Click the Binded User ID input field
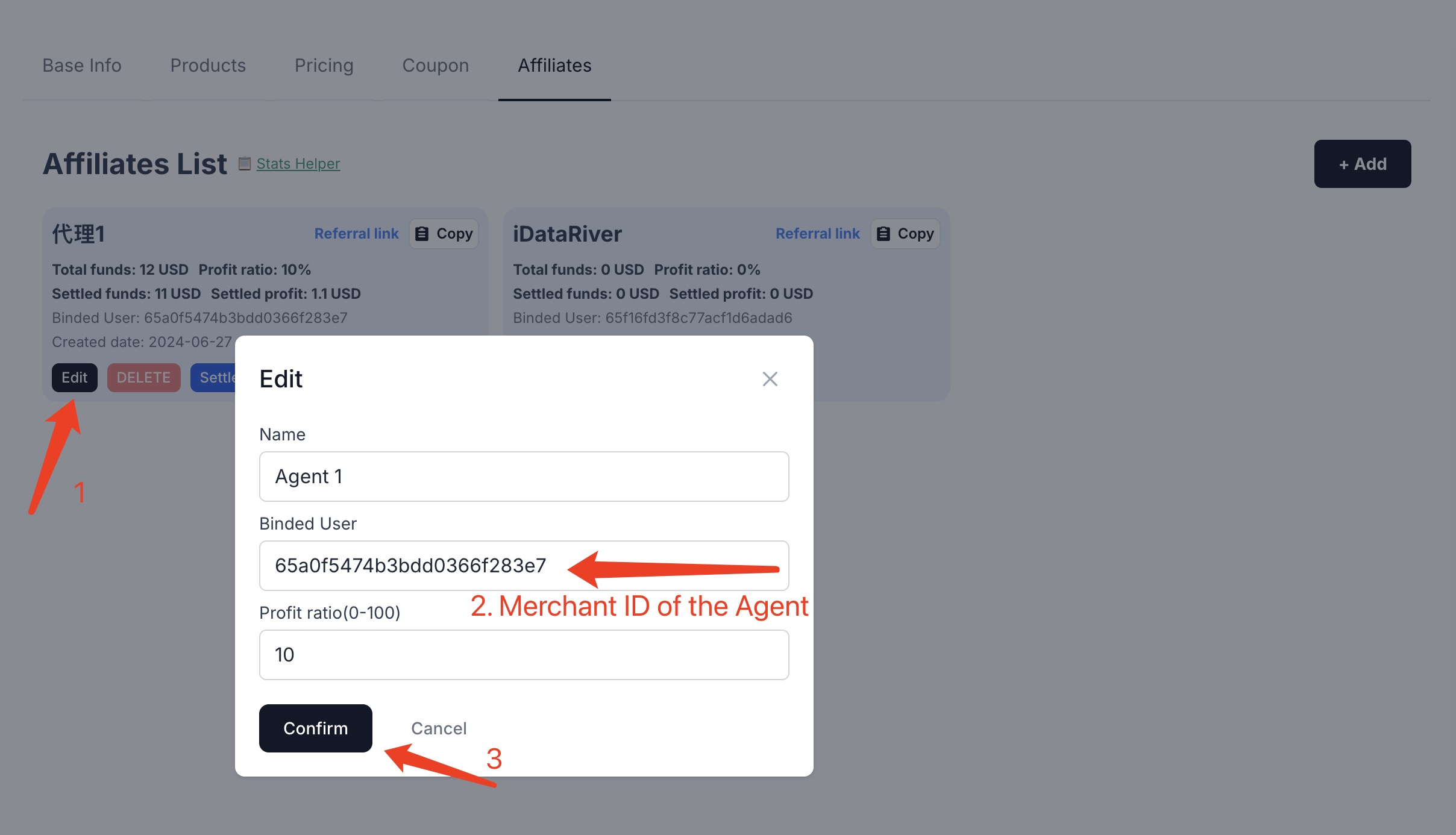 point(524,565)
